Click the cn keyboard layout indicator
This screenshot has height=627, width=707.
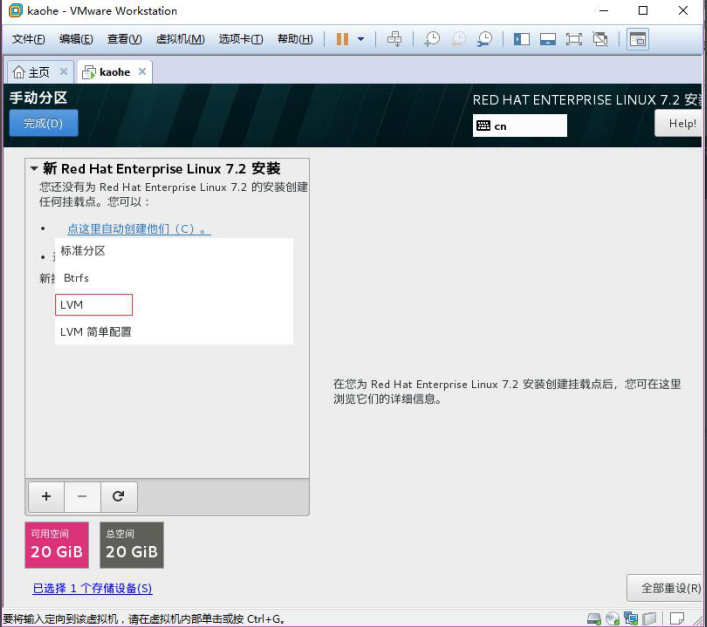(519, 126)
